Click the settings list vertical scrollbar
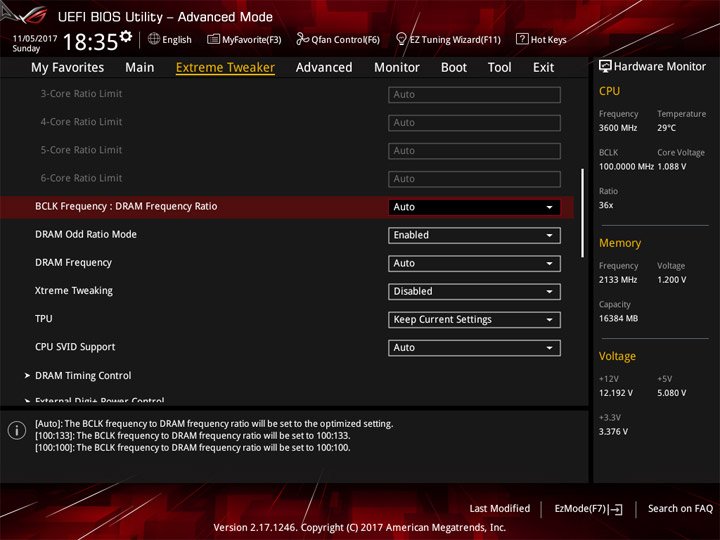The height and width of the screenshot is (540, 720). click(583, 213)
